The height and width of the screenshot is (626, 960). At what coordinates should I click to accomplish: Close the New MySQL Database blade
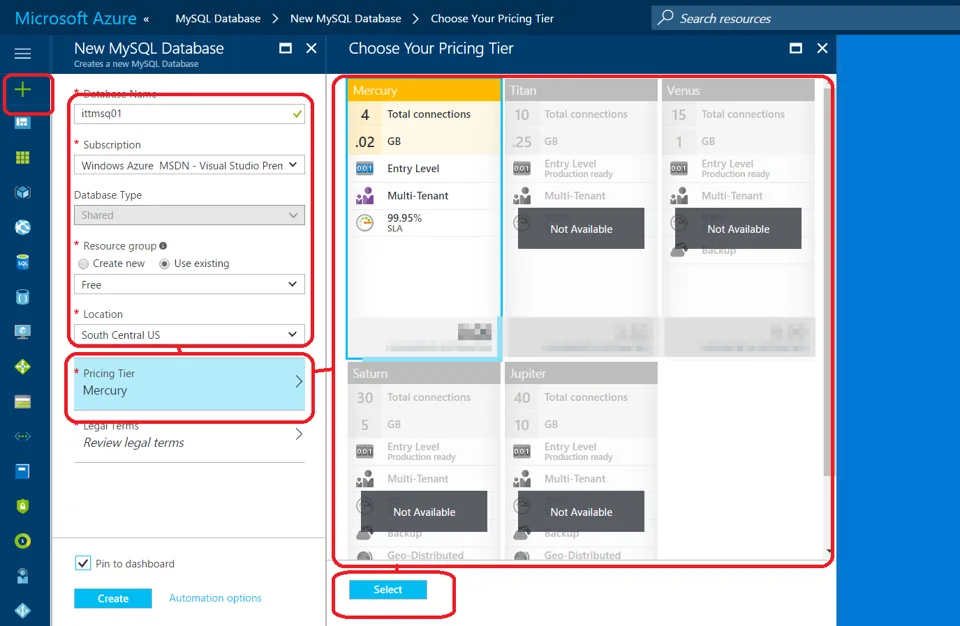(311, 48)
